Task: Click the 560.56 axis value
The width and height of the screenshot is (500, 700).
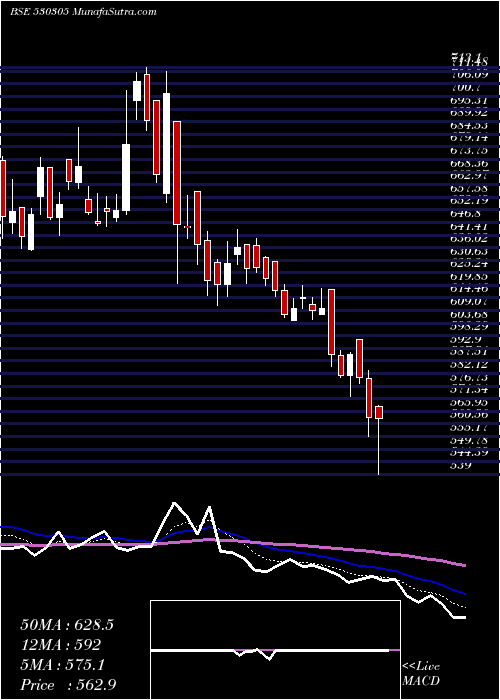Action: [469, 416]
